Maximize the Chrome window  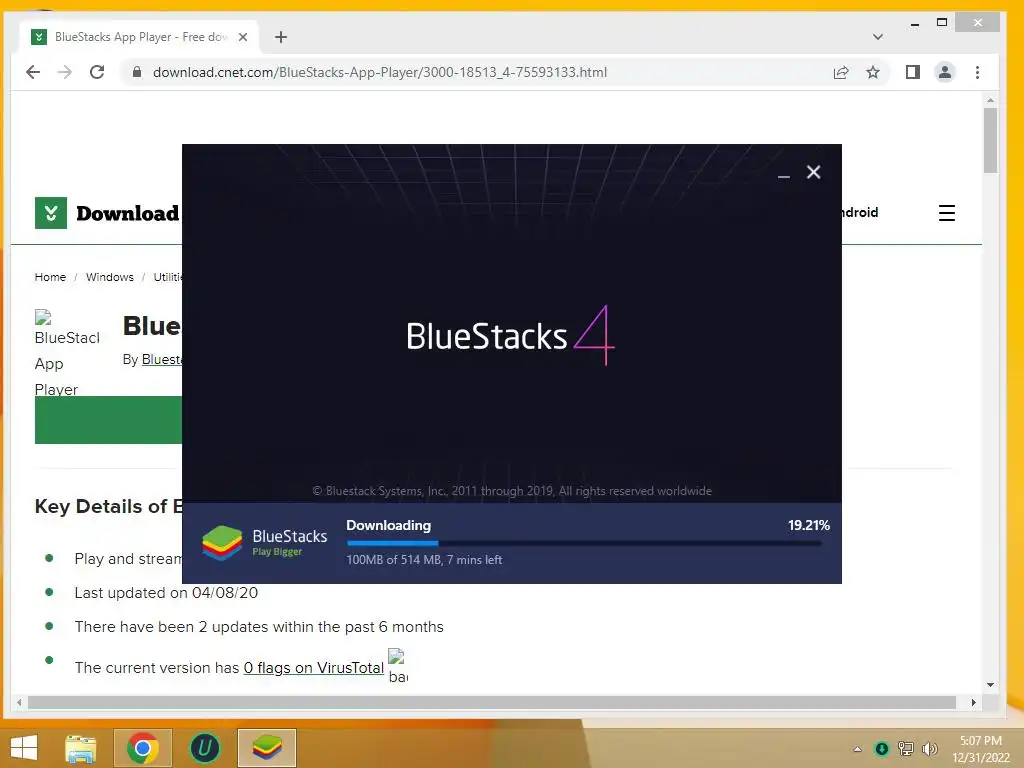pos(942,23)
